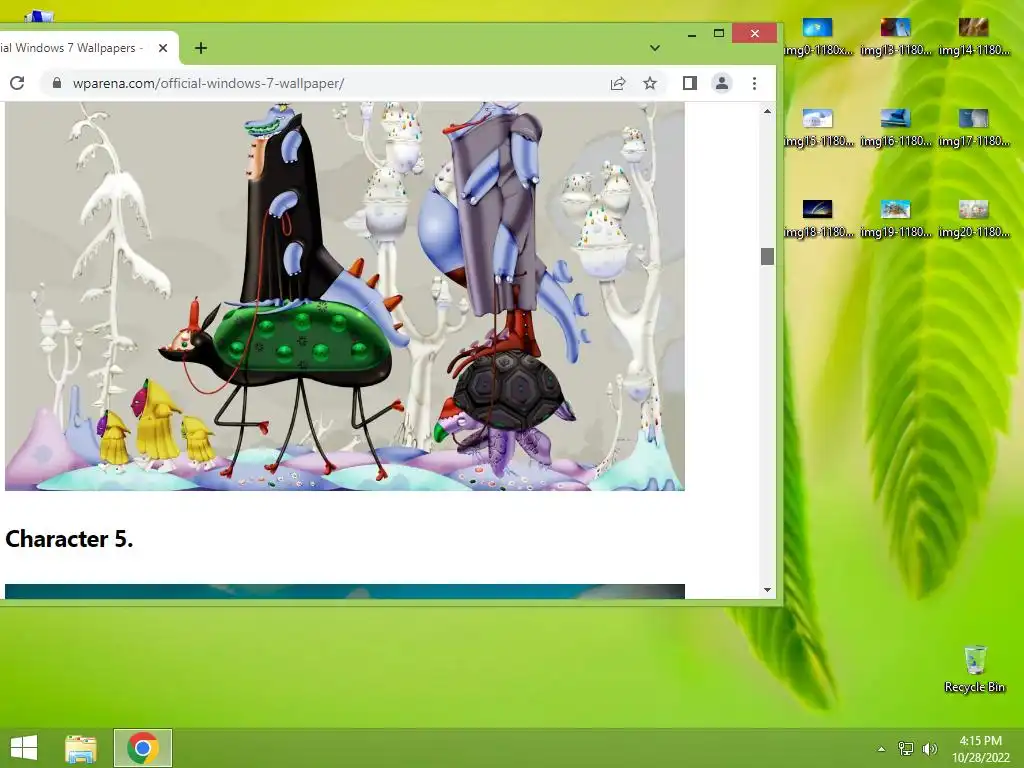Expand the tab search chevron
1024x768 pixels.
[655, 48]
